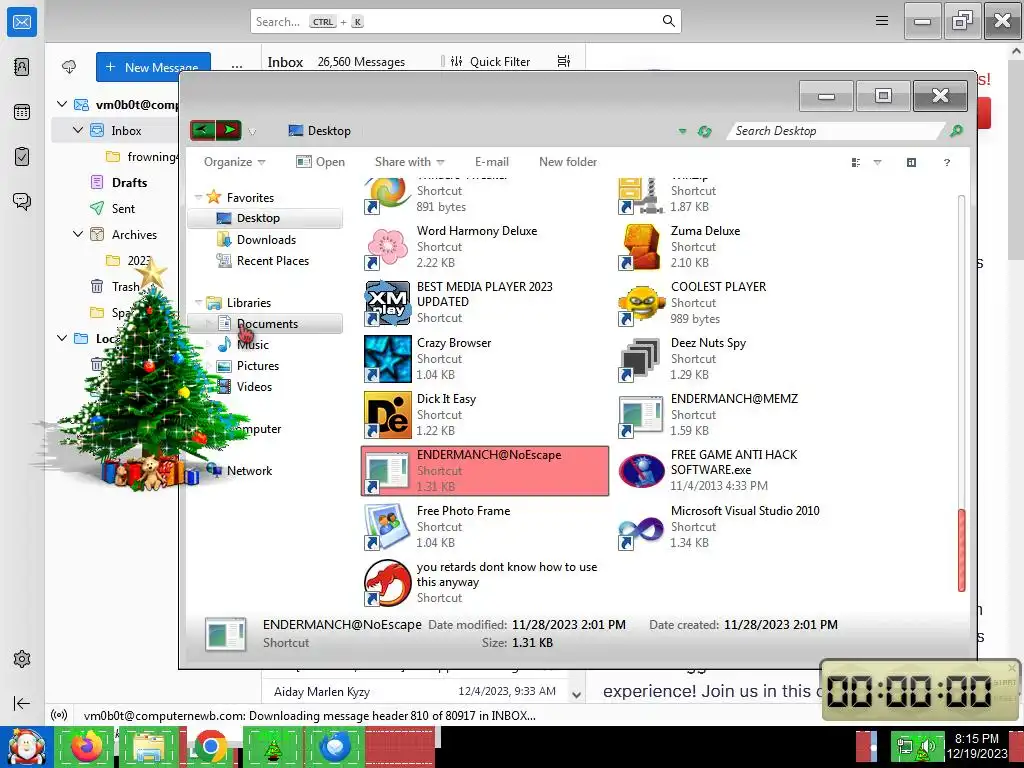Collapse Libraries in Explorer navigation pane
Image resolution: width=1024 pixels, height=768 pixels.
198,302
